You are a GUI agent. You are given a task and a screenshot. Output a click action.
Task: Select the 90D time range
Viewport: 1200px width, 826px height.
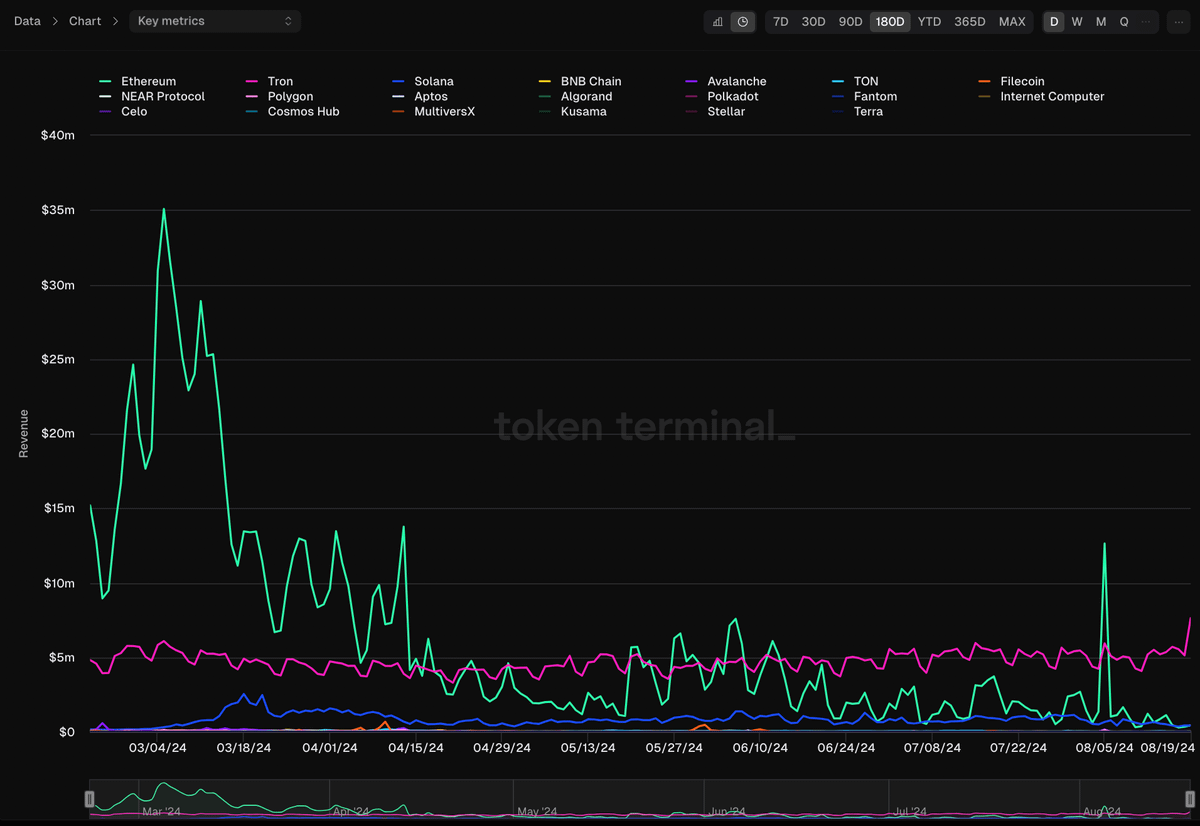(x=851, y=21)
